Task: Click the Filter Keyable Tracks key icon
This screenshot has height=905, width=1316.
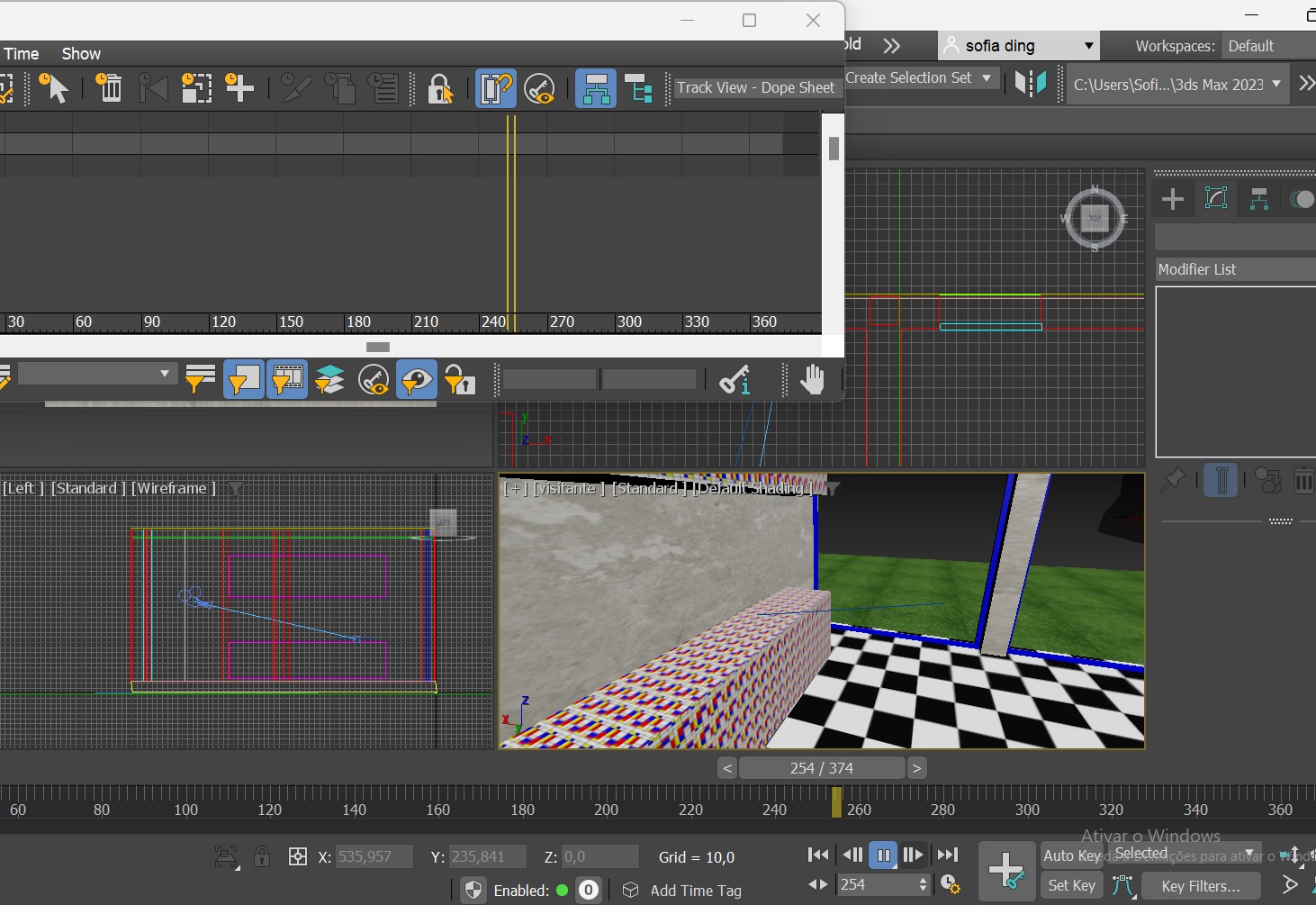Action: [373, 379]
